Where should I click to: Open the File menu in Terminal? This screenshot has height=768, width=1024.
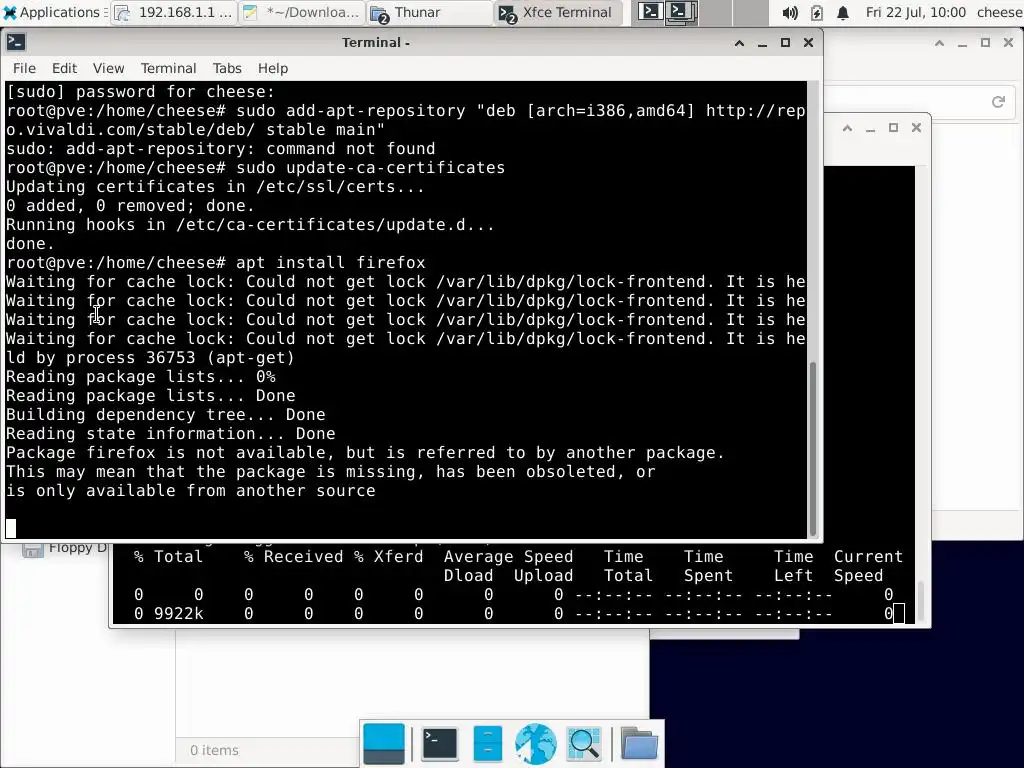(24, 69)
